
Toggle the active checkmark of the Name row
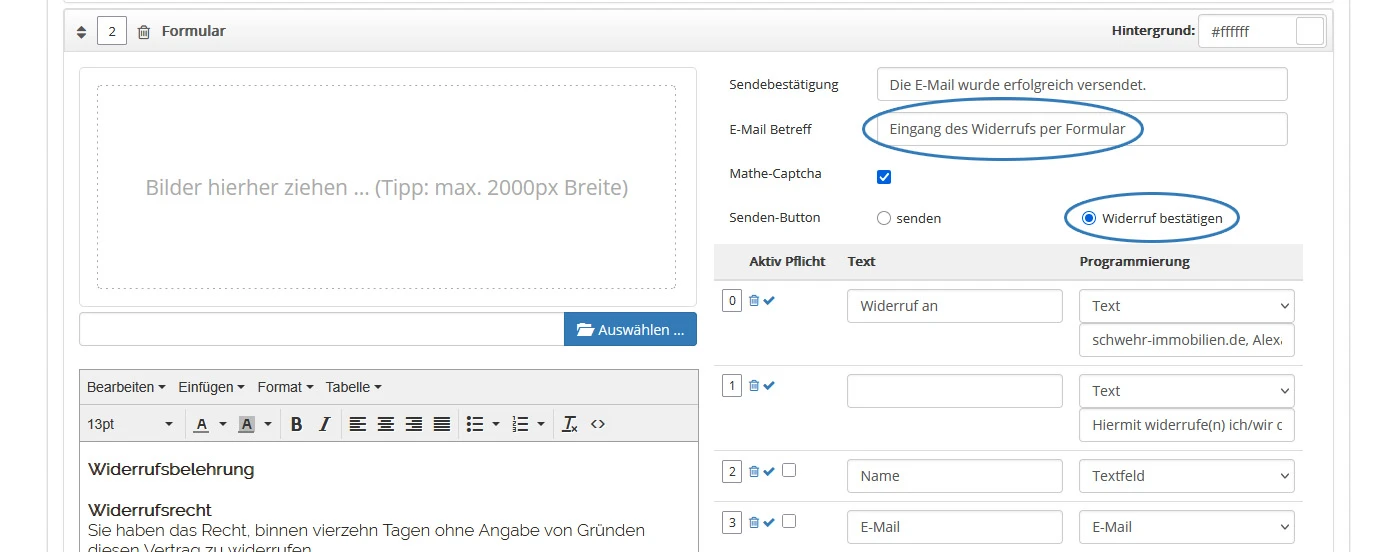pyautogui.click(x=769, y=470)
